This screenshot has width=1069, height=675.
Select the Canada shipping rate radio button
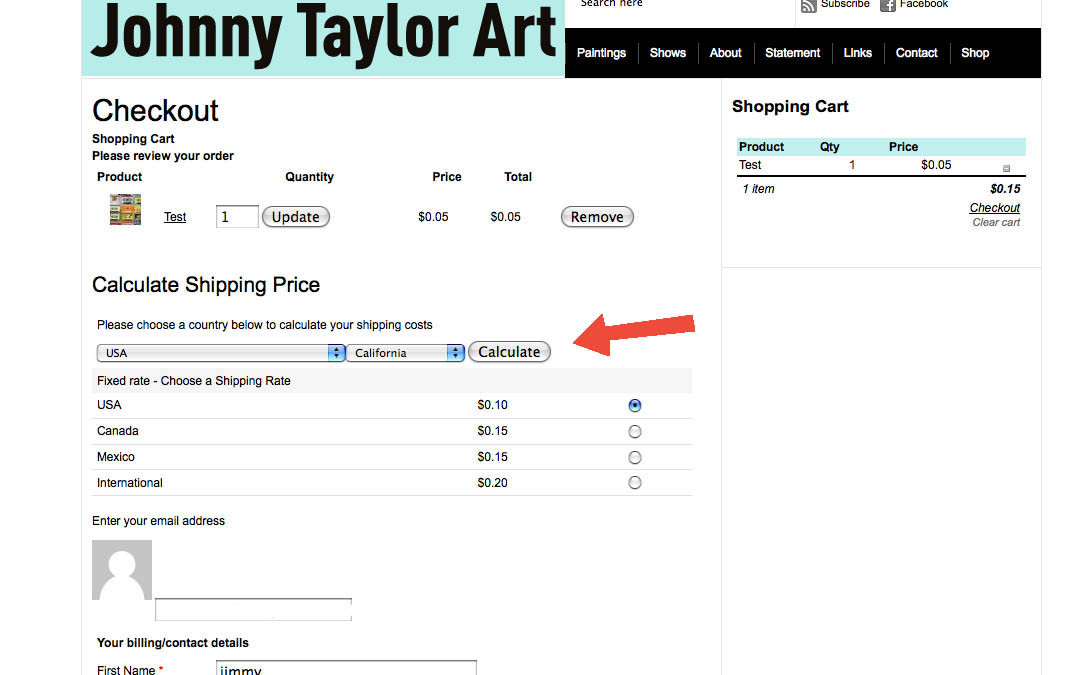tap(635, 432)
